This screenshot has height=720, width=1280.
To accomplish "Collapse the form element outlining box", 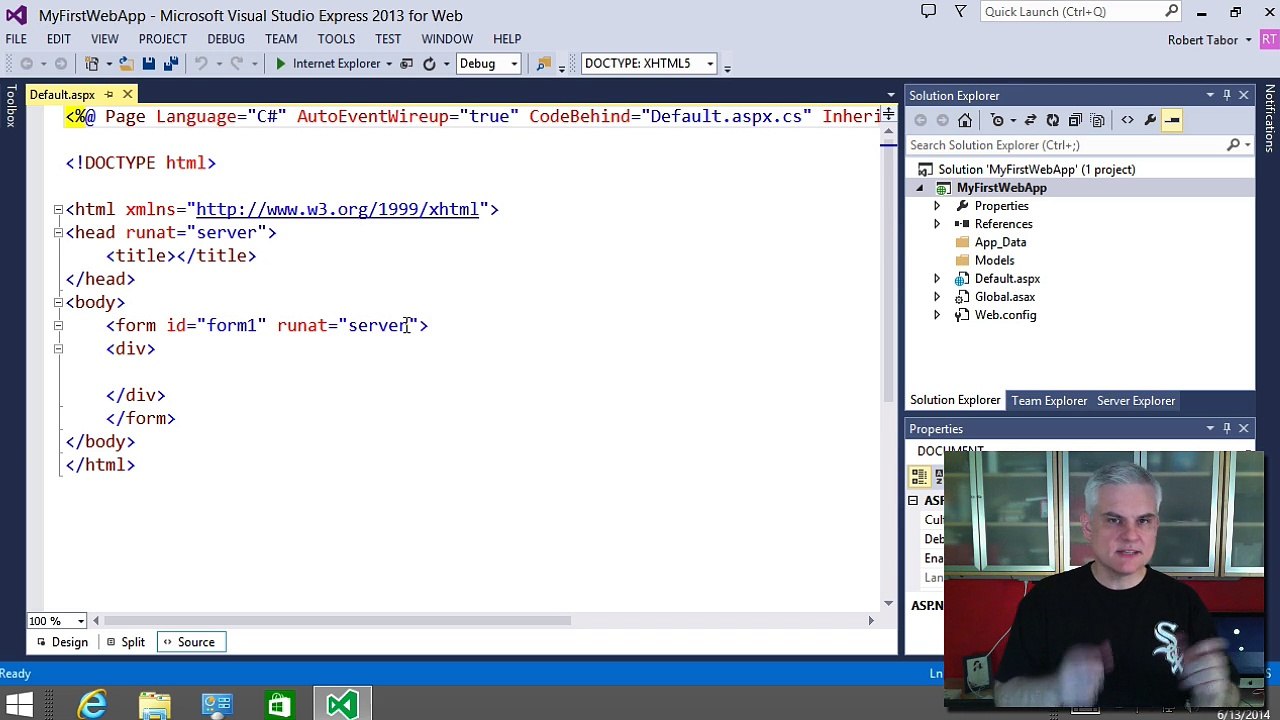I will pyautogui.click(x=58, y=326).
